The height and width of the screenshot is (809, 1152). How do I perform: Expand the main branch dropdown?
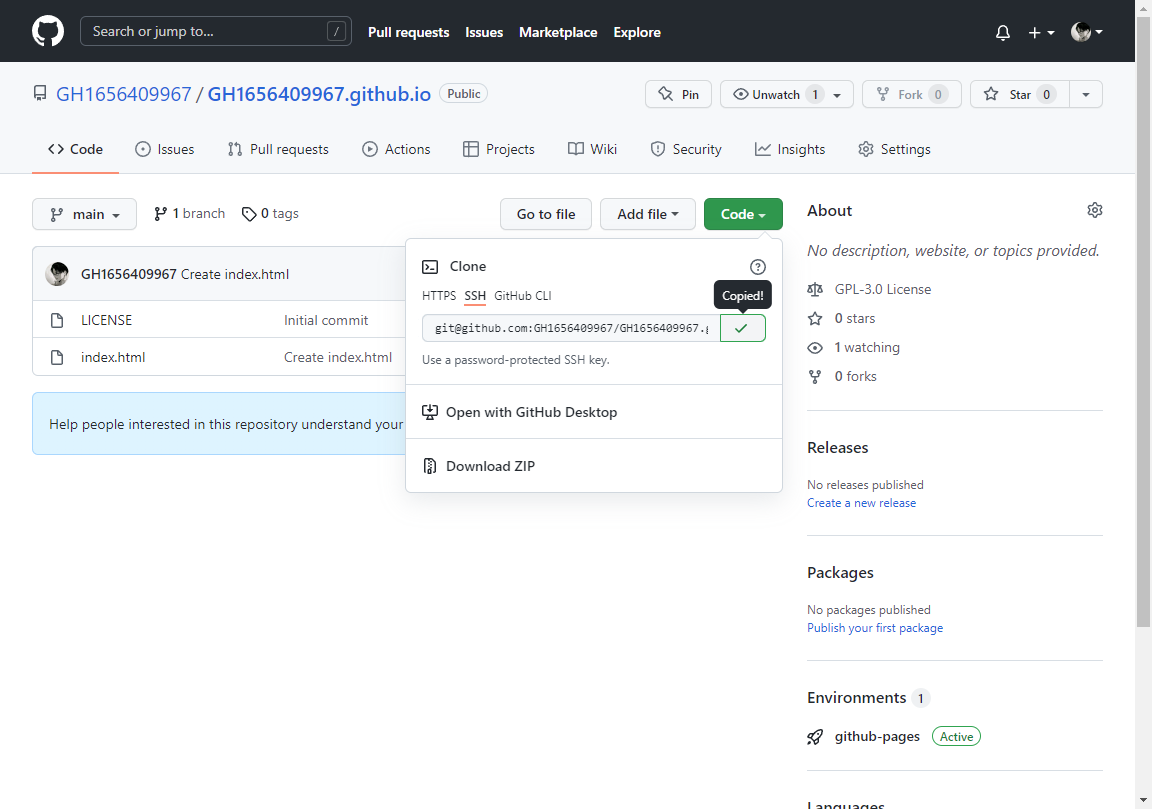[84, 214]
